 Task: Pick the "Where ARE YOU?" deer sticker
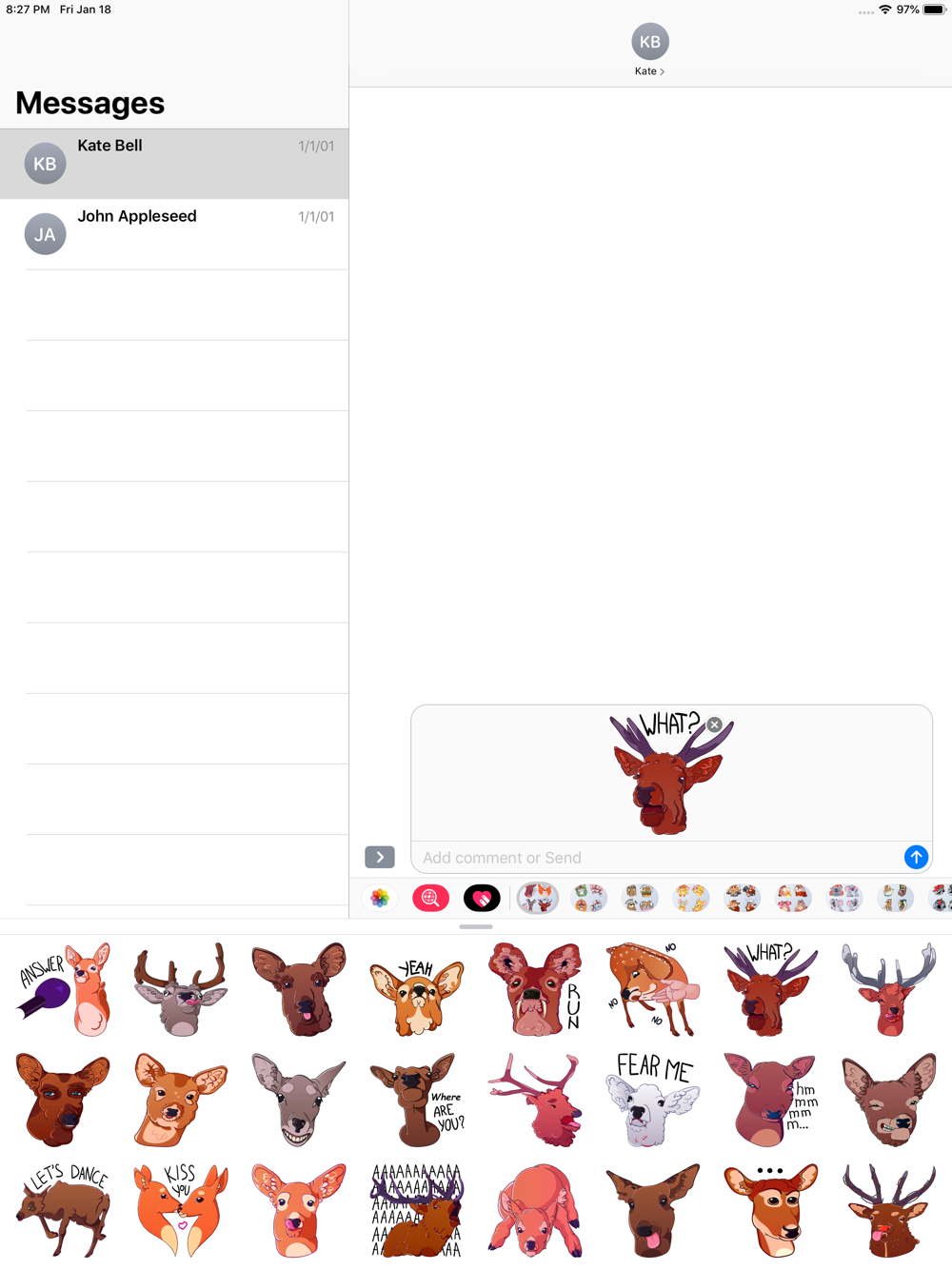[417, 1101]
